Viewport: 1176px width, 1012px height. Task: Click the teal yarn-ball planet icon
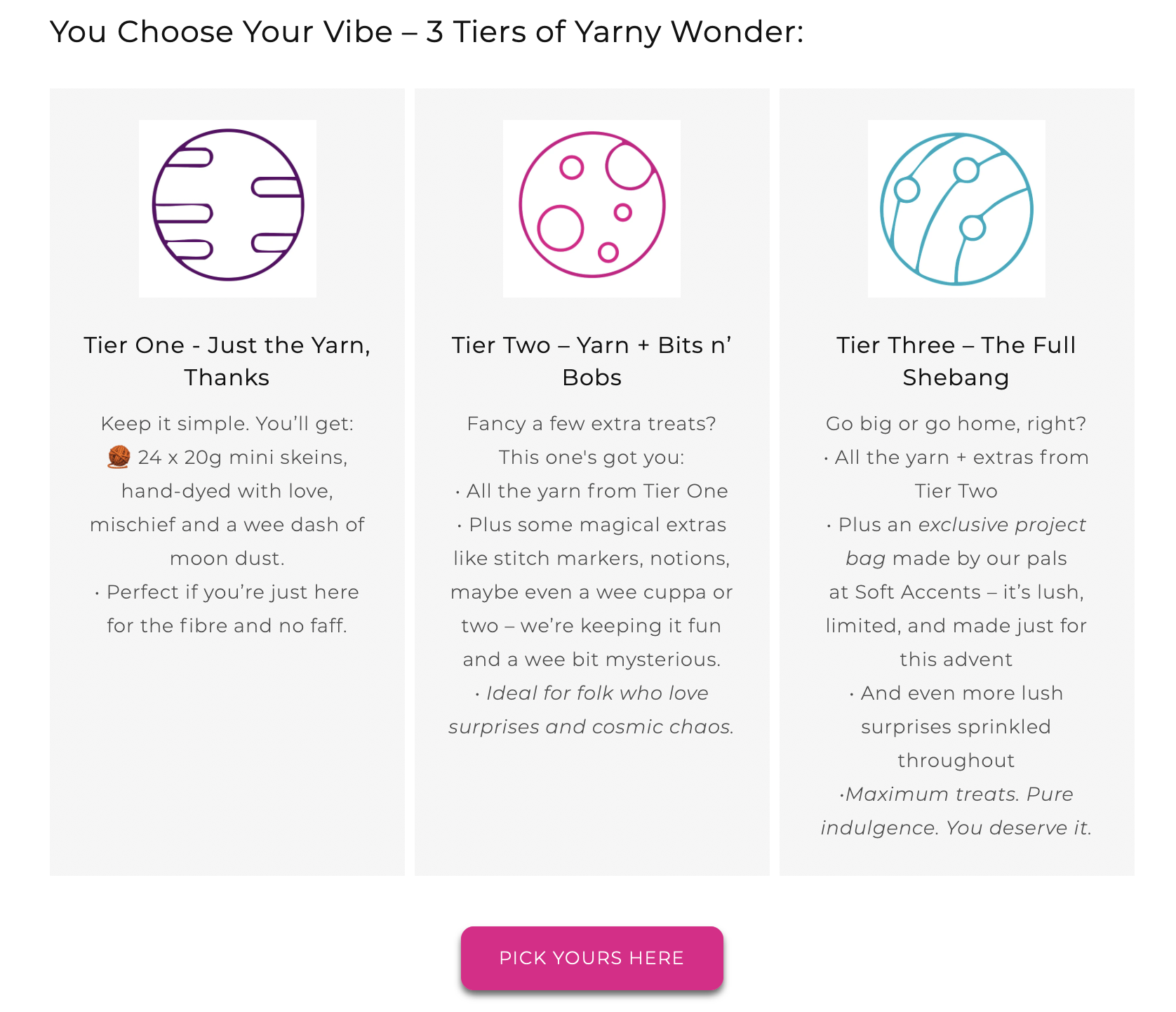[956, 208]
